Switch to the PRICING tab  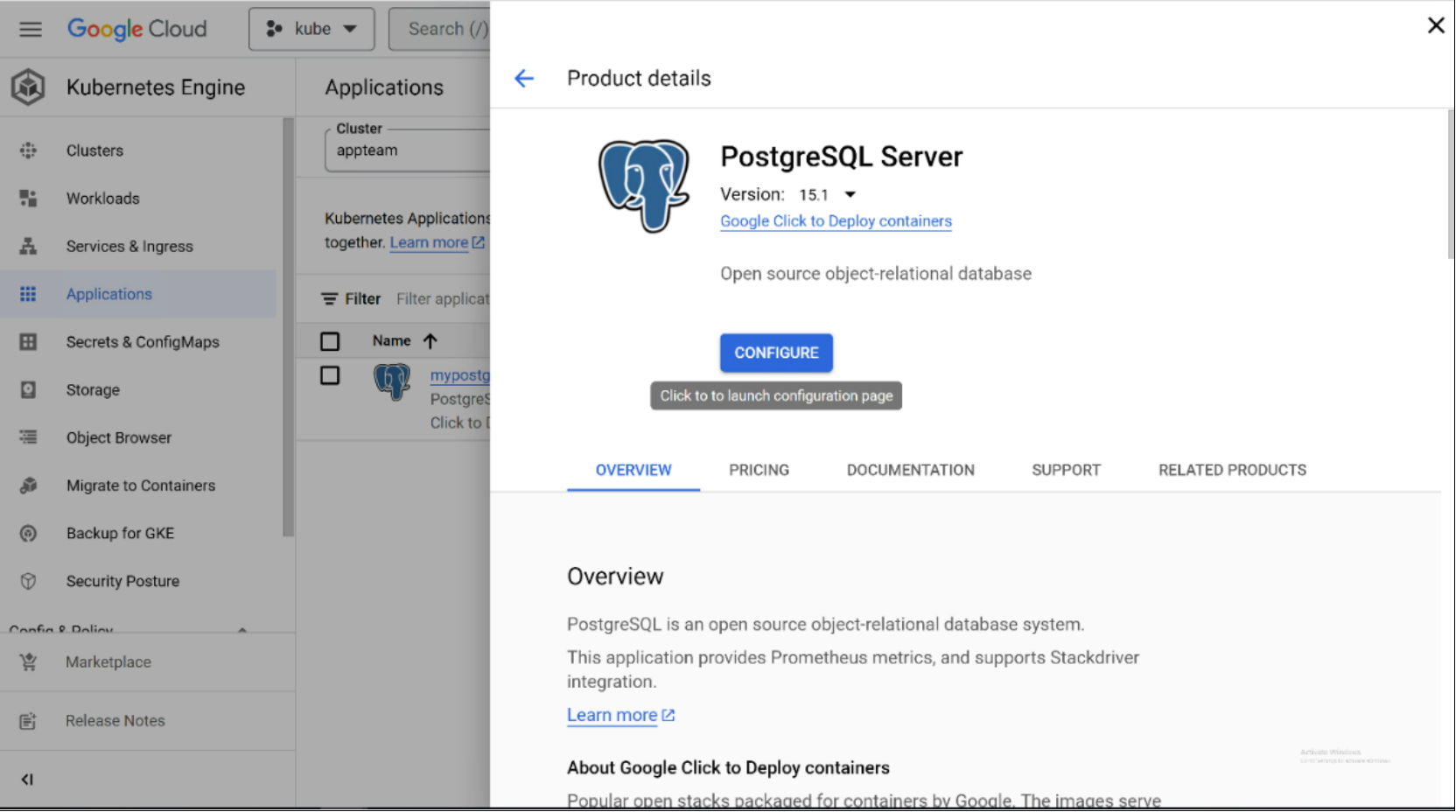(759, 470)
